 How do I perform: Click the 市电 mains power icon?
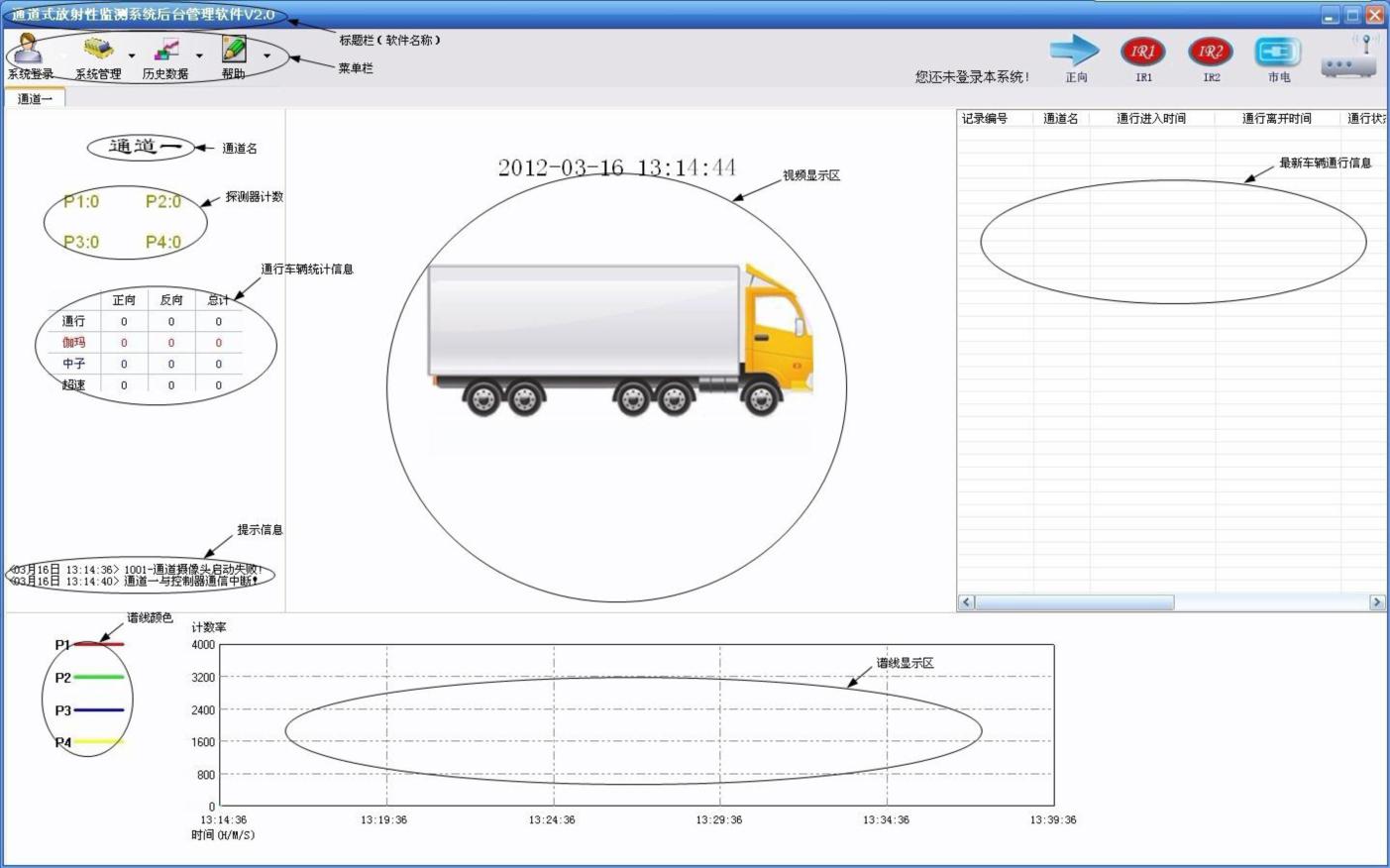[1278, 52]
